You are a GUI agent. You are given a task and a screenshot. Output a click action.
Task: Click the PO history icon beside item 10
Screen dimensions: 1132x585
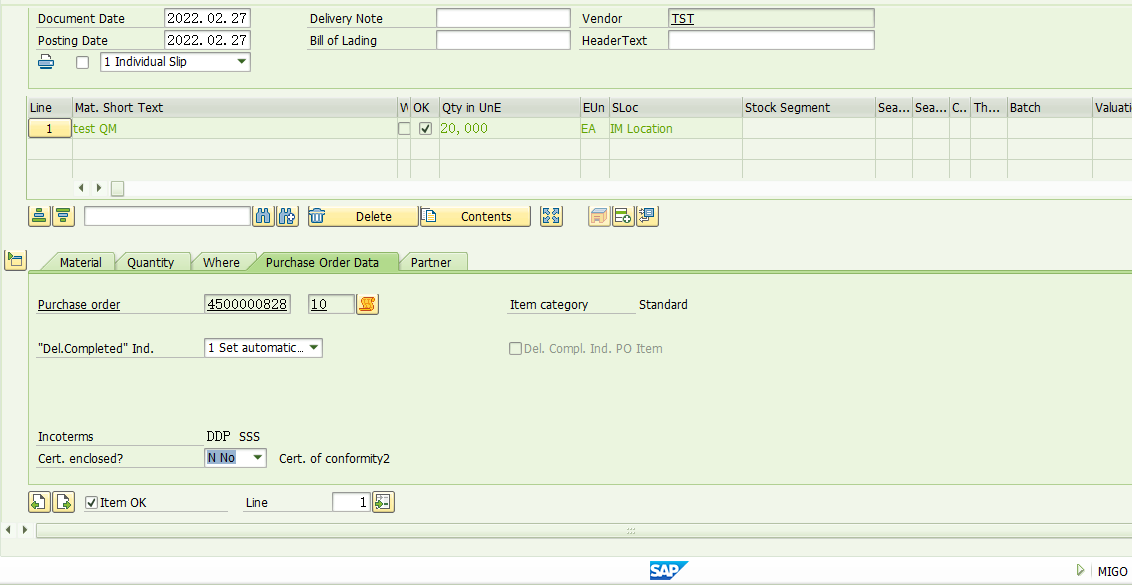pyautogui.click(x=368, y=305)
